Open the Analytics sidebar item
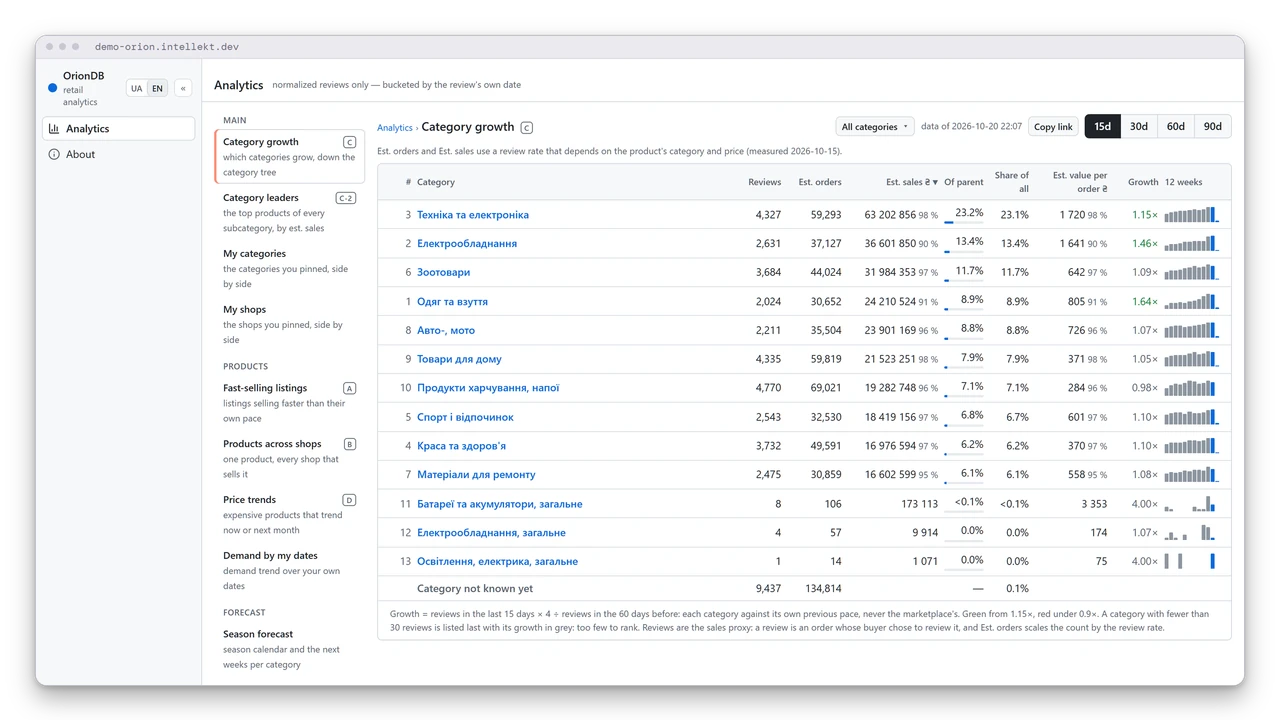1280x720 pixels. point(119,129)
